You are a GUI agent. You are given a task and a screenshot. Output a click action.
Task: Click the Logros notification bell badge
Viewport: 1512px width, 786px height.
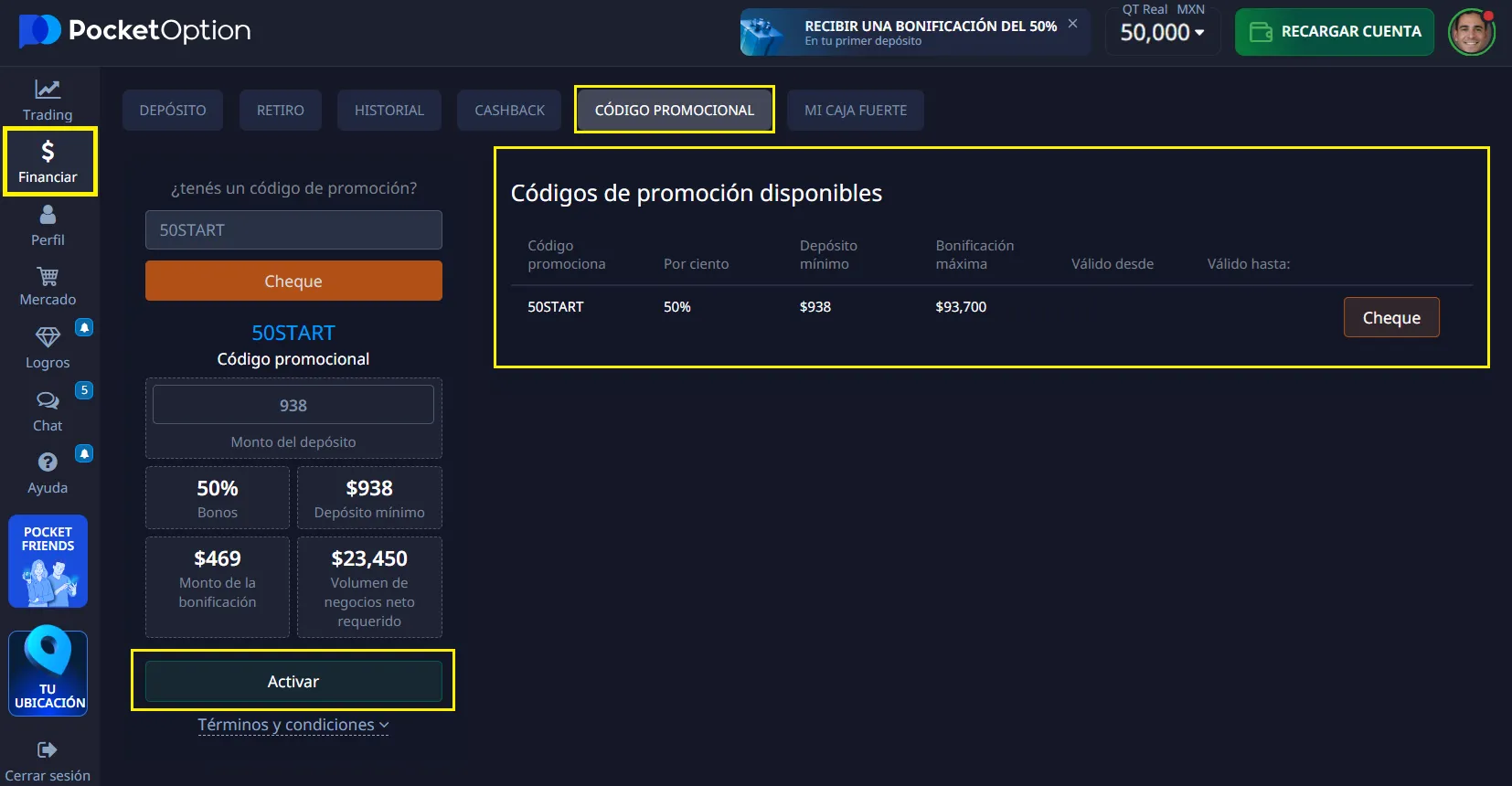click(x=84, y=327)
